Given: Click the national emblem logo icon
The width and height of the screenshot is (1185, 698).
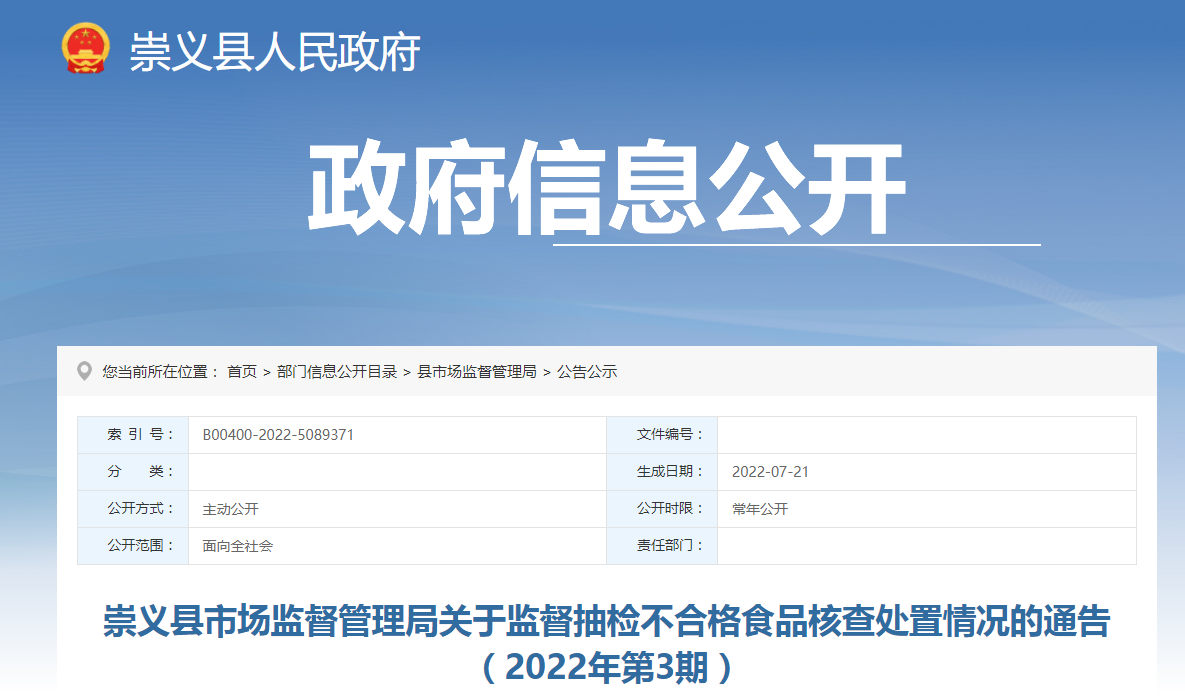Looking at the screenshot, I should (85, 48).
